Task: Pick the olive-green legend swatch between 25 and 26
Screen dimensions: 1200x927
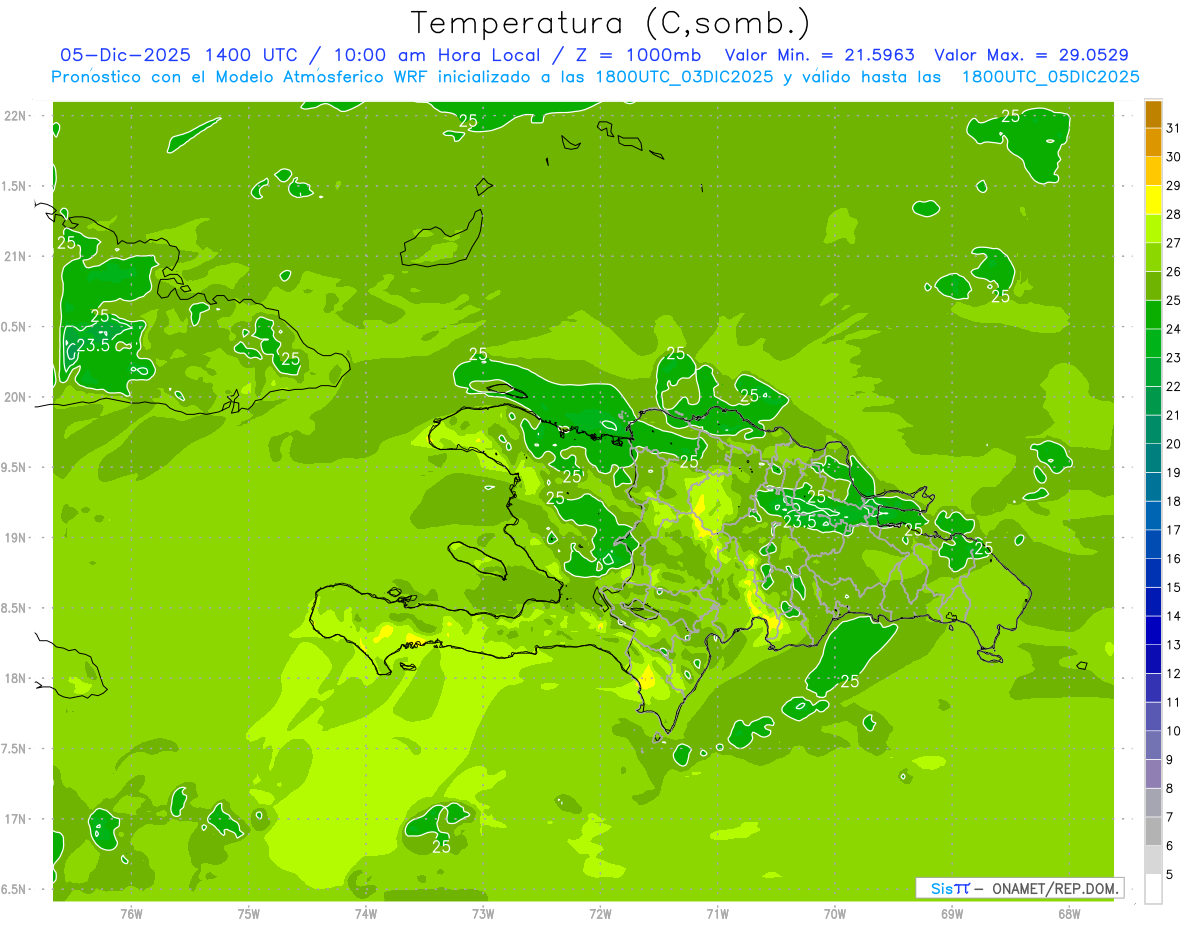Action: tap(1153, 286)
